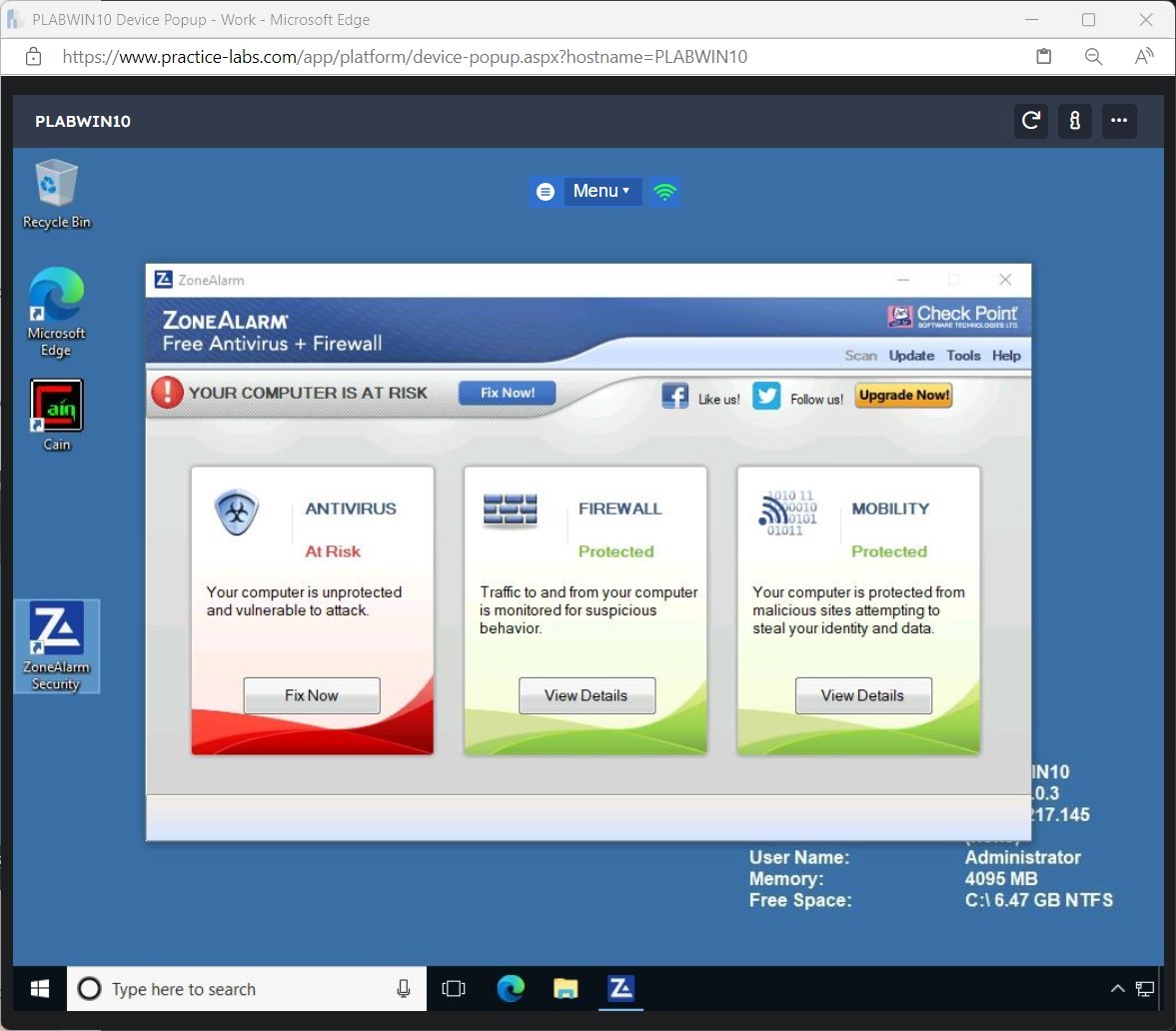Click the Facebook Like us icon

coord(675,395)
